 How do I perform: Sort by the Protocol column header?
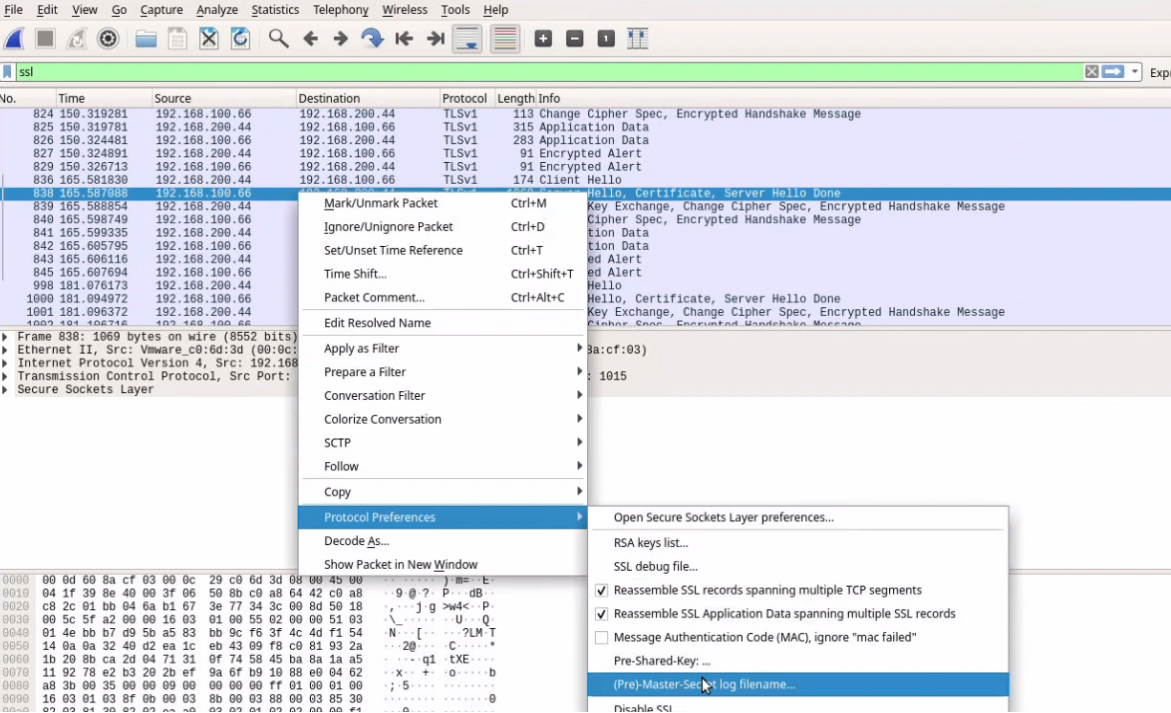pyautogui.click(x=465, y=99)
